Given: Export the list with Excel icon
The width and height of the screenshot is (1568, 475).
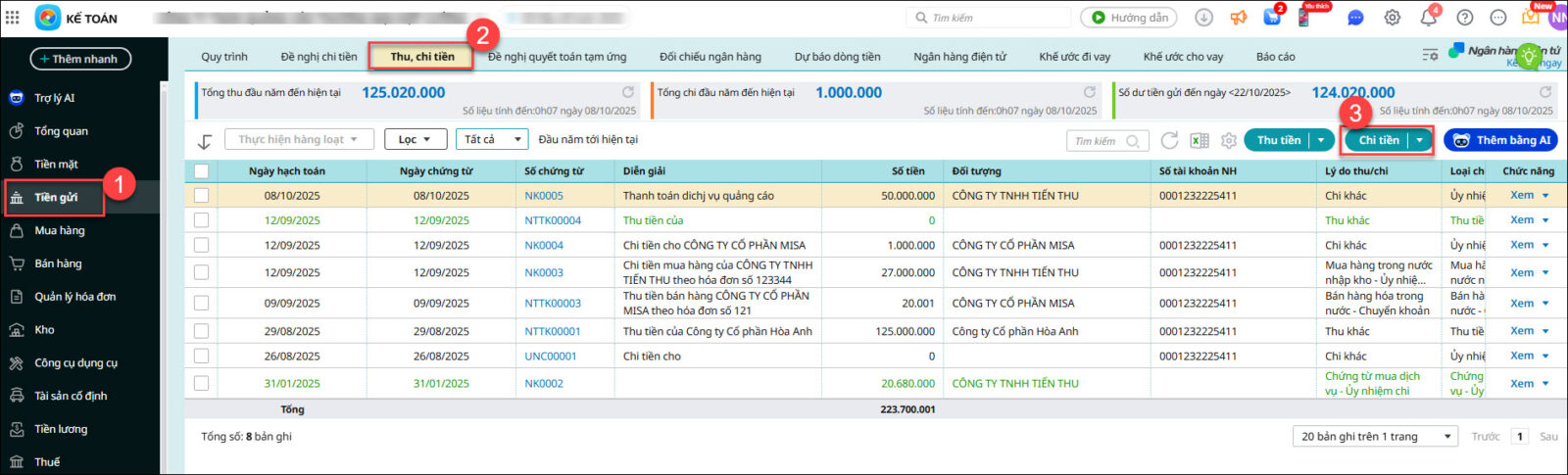Looking at the screenshot, I should tap(1199, 141).
